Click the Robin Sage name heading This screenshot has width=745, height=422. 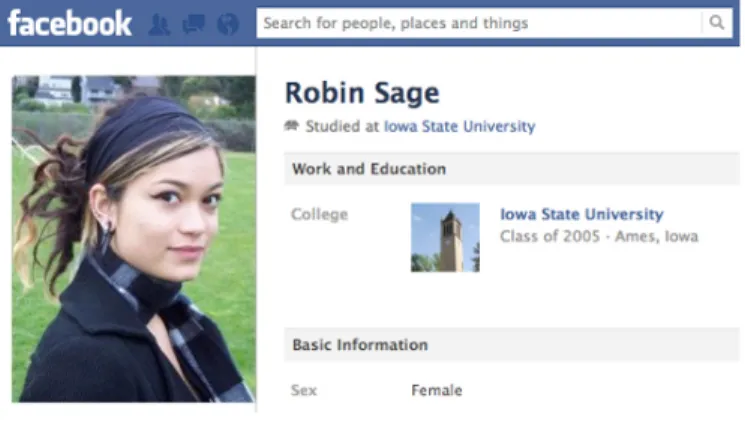[362, 93]
